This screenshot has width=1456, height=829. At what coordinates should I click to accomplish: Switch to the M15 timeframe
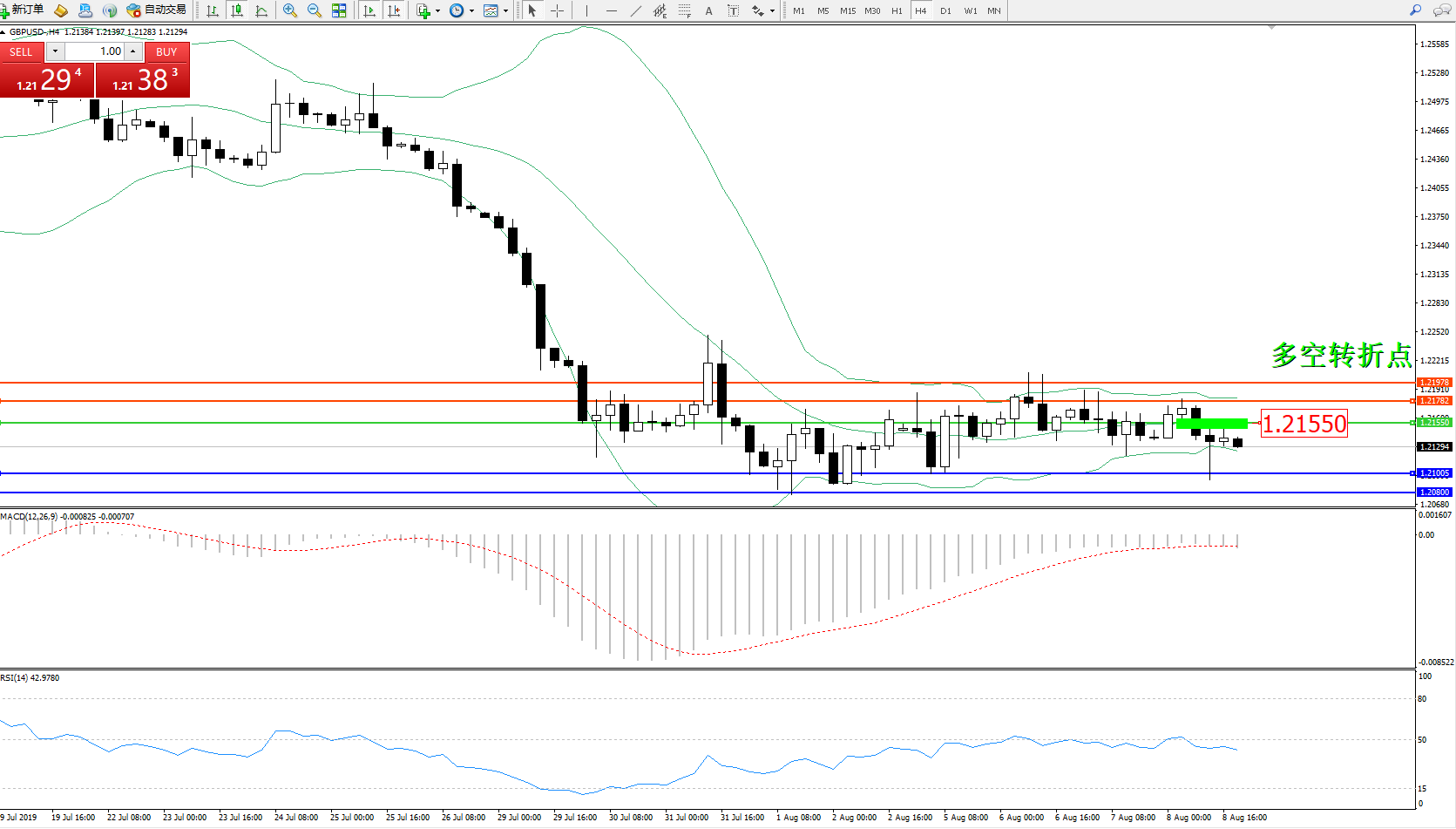pos(847,10)
